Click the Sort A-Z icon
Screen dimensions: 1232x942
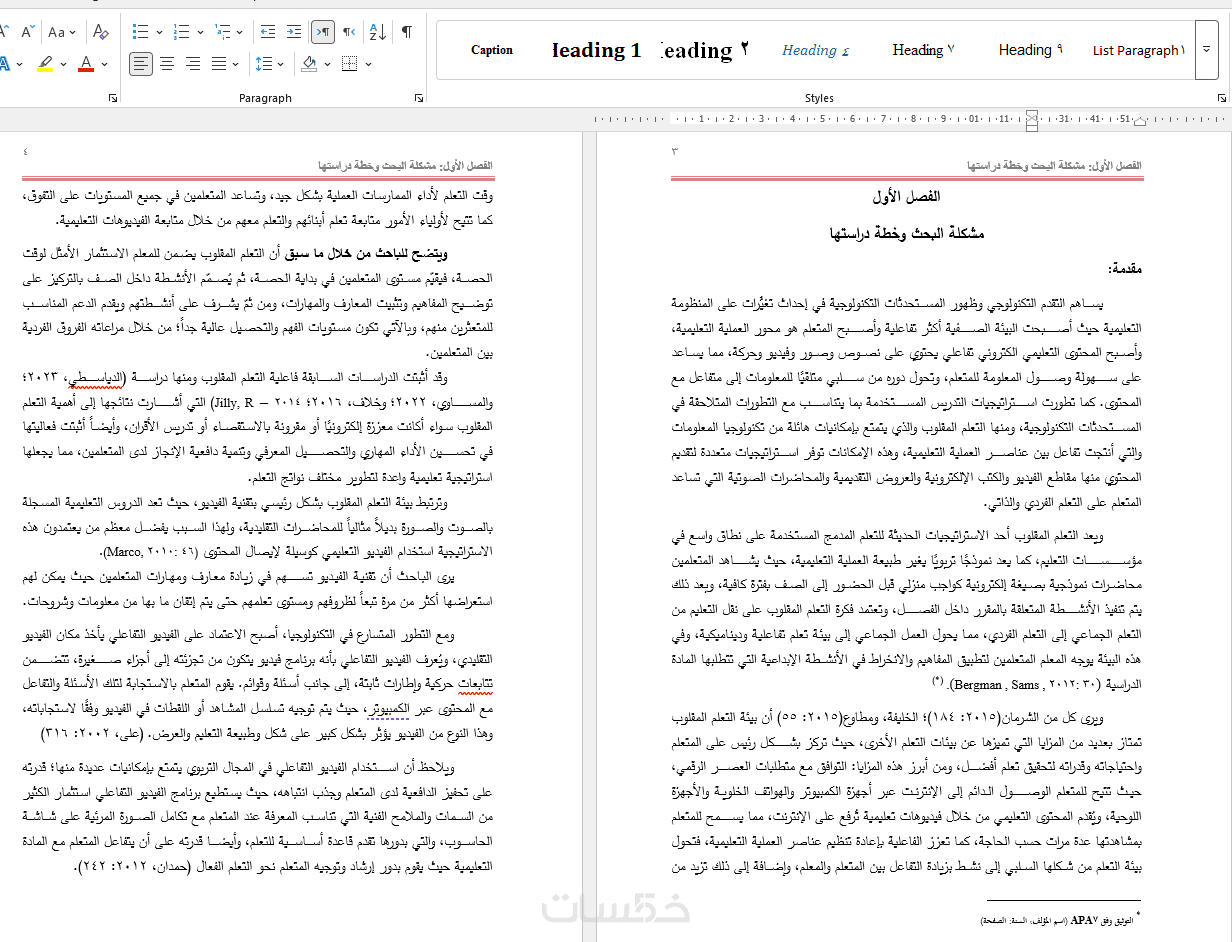(x=378, y=32)
